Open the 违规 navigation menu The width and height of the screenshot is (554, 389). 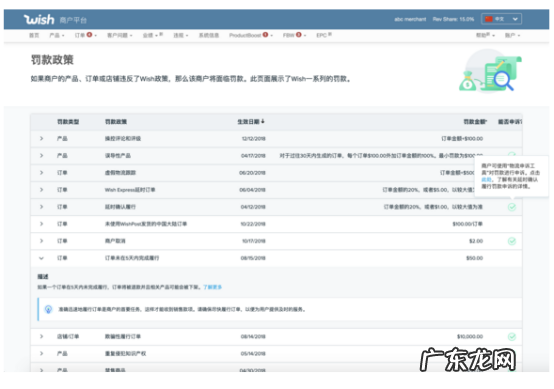tap(181, 35)
